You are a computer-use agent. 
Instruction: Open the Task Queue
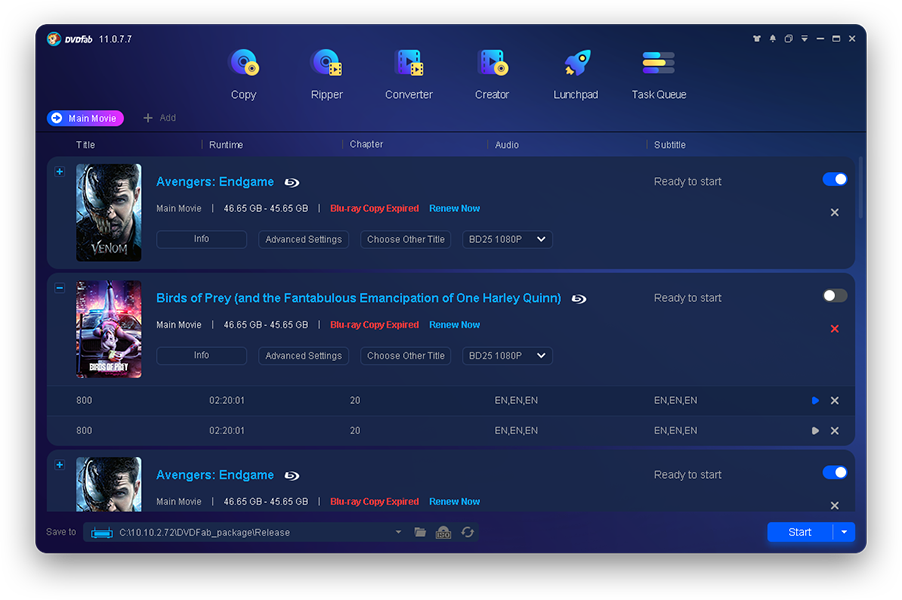tap(657, 75)
